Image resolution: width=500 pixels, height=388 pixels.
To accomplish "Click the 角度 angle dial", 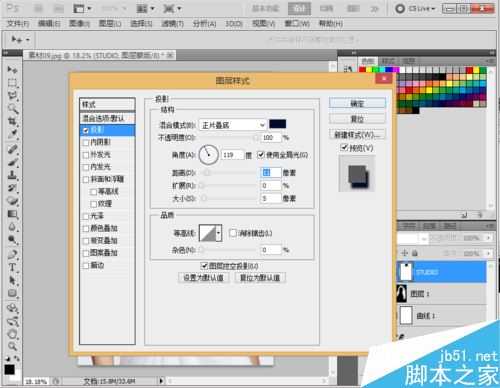I will coord(209,155).
